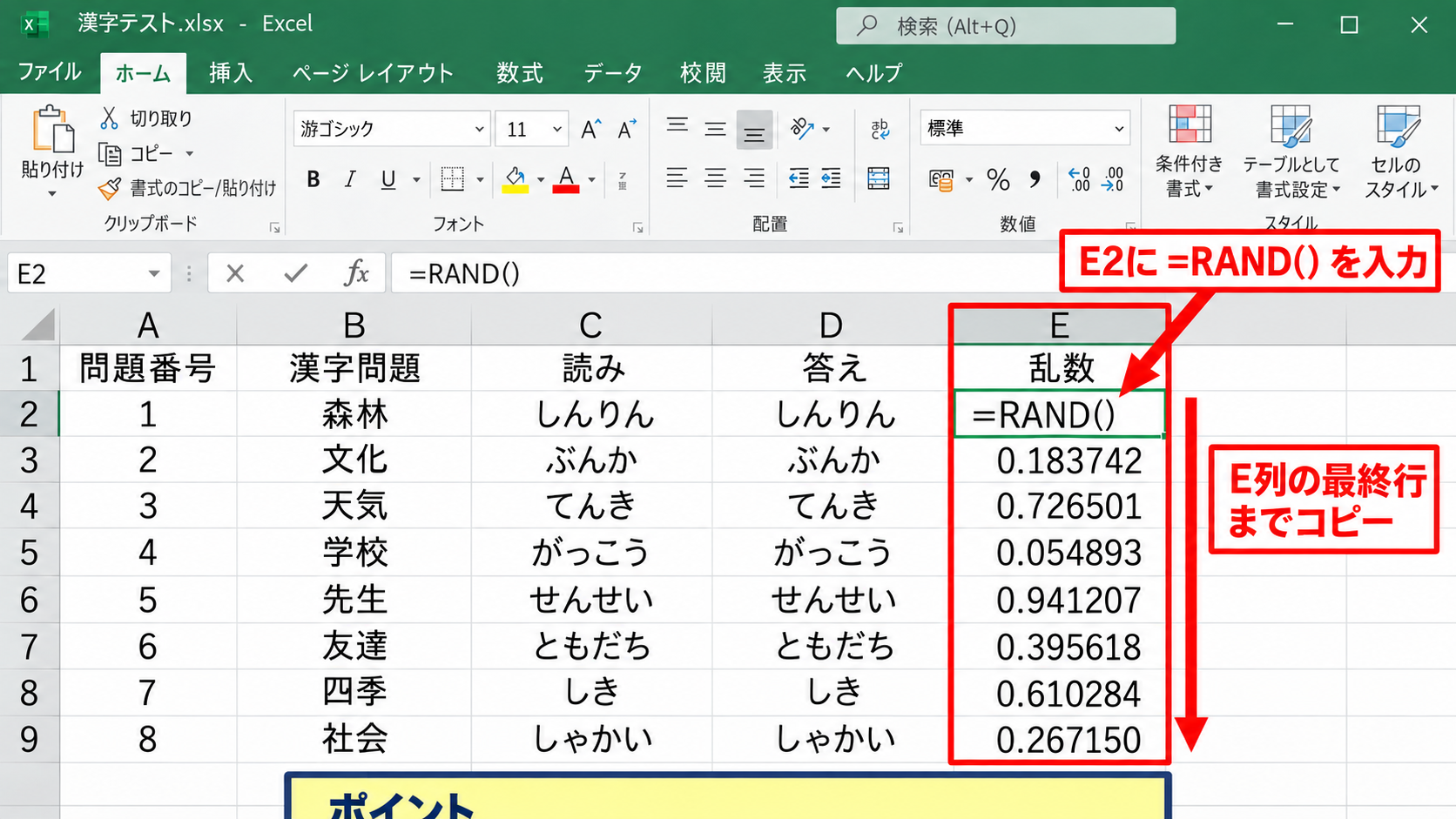
Task: Expand fill color palette arrow
Action: (541, 180)
